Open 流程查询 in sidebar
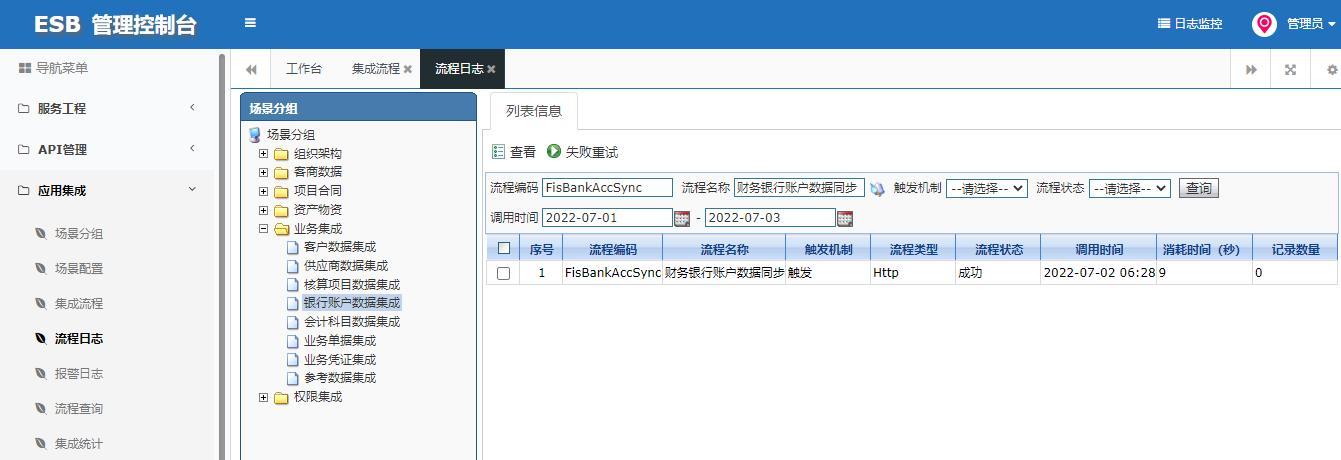Image resolution: width=1341 pixels, height=460 pixels. tap(78, 408)
